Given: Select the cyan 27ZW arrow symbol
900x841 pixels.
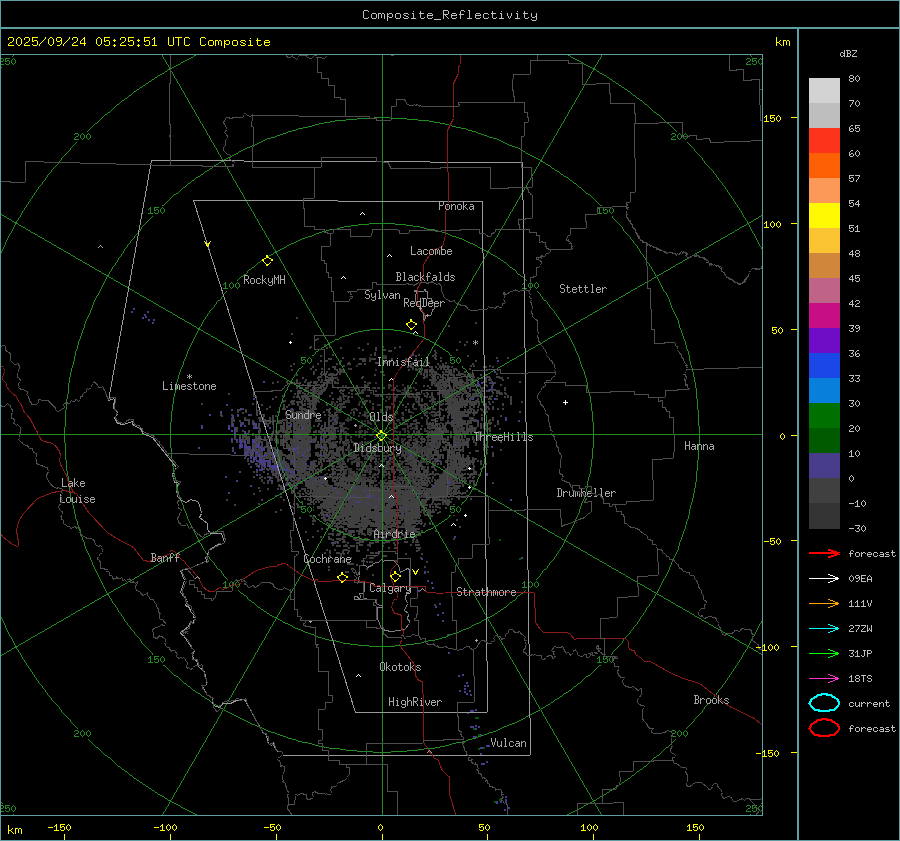Looking at the screenshot, I should (x=824, y=628).
